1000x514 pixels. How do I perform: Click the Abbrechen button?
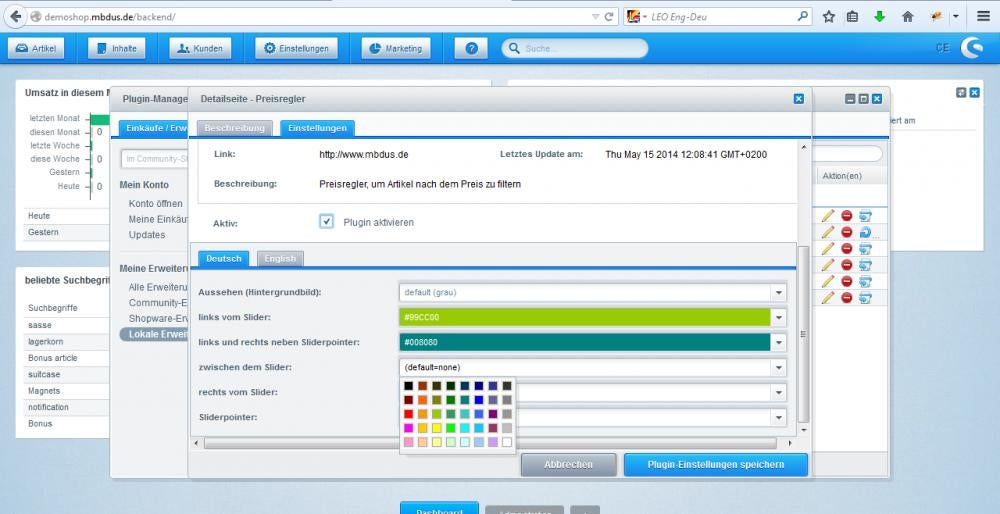[x=568, y=464]
